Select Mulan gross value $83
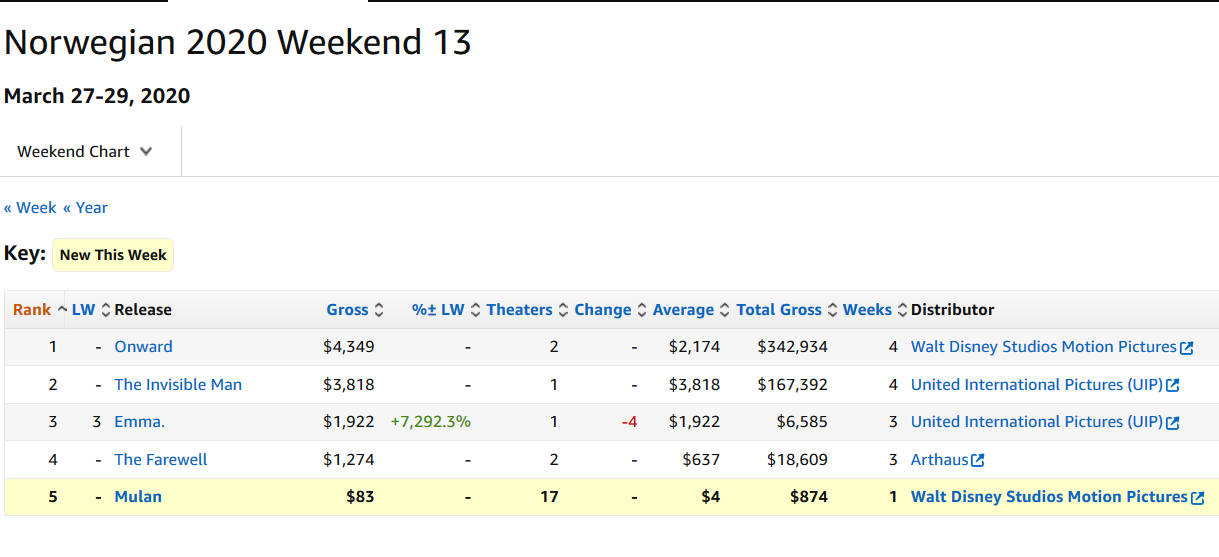The image size is (1219, 557). click(361, 497)
